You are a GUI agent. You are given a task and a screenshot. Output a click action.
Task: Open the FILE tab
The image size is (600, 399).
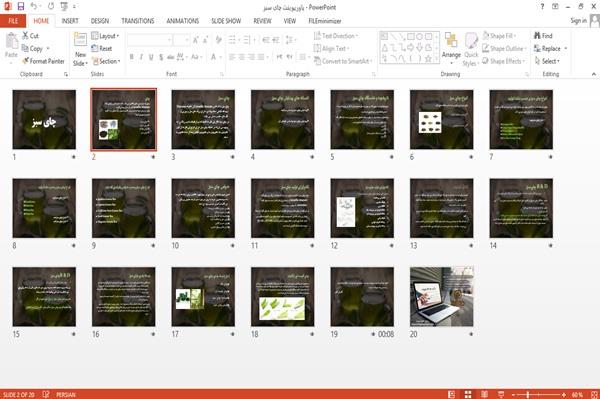coord(13,21)
